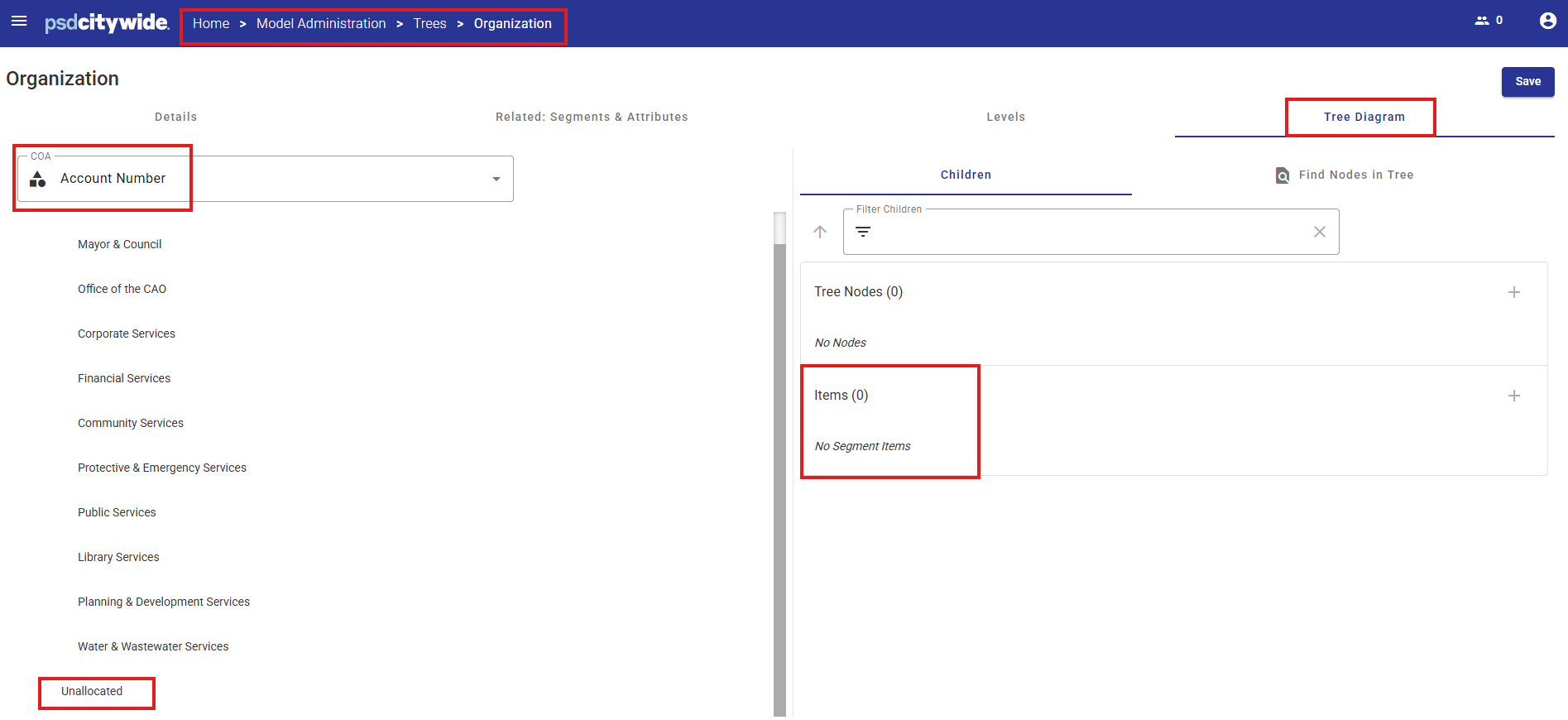1568x720 pixels.
Task: Select the Unallocated tree node
Action: click(x=92, y=691)
